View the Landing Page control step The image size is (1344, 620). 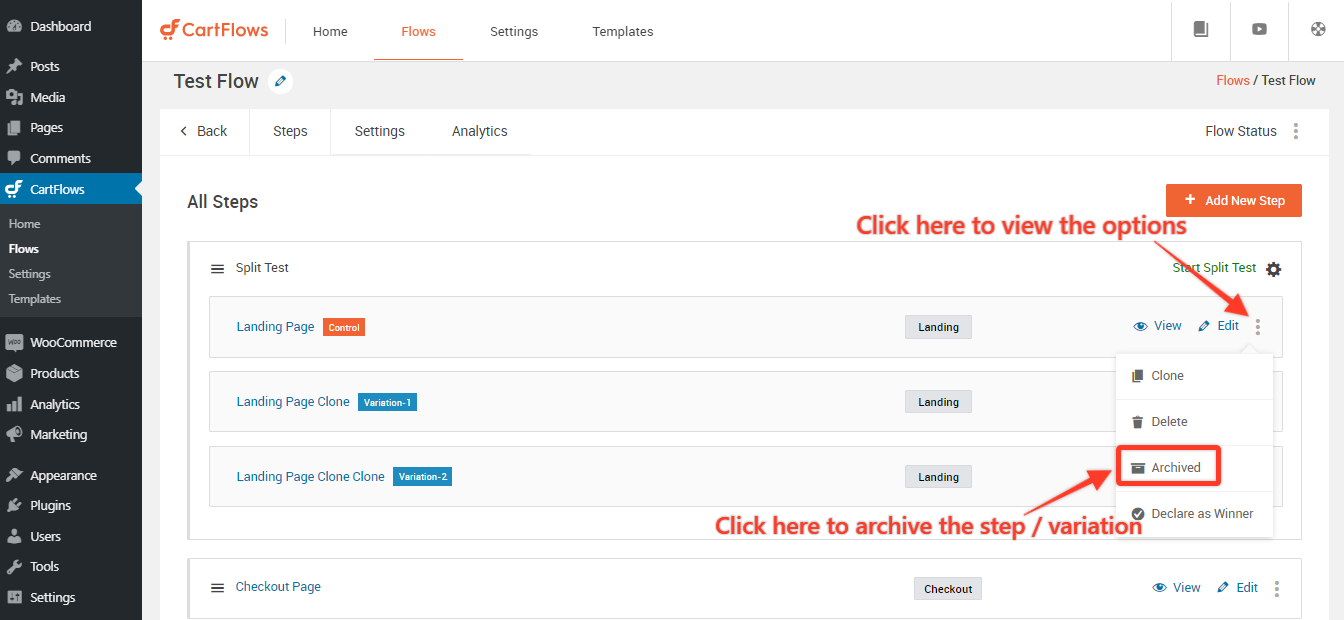(1158, 326)
